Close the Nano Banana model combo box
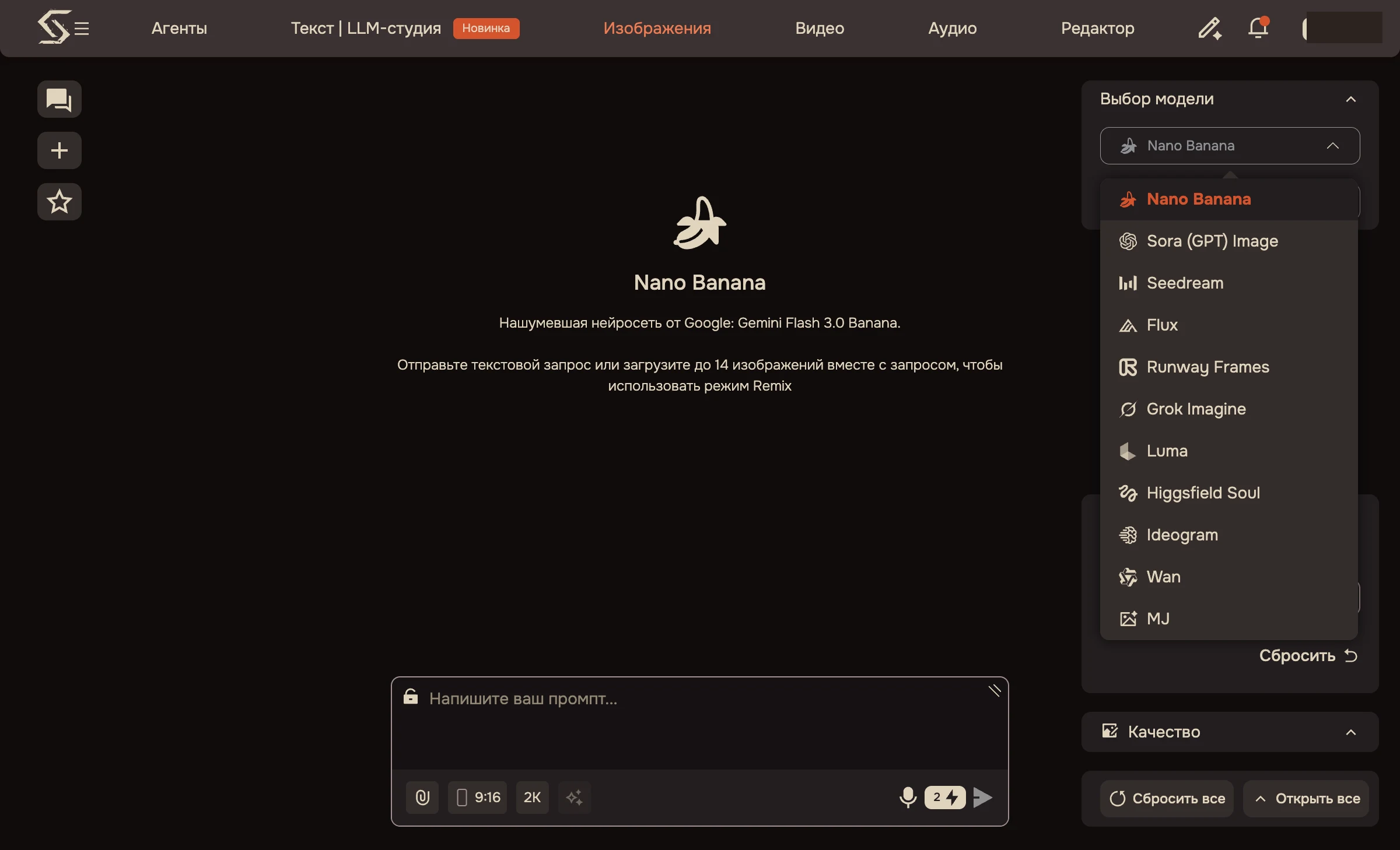 [x=1230, y=146]
